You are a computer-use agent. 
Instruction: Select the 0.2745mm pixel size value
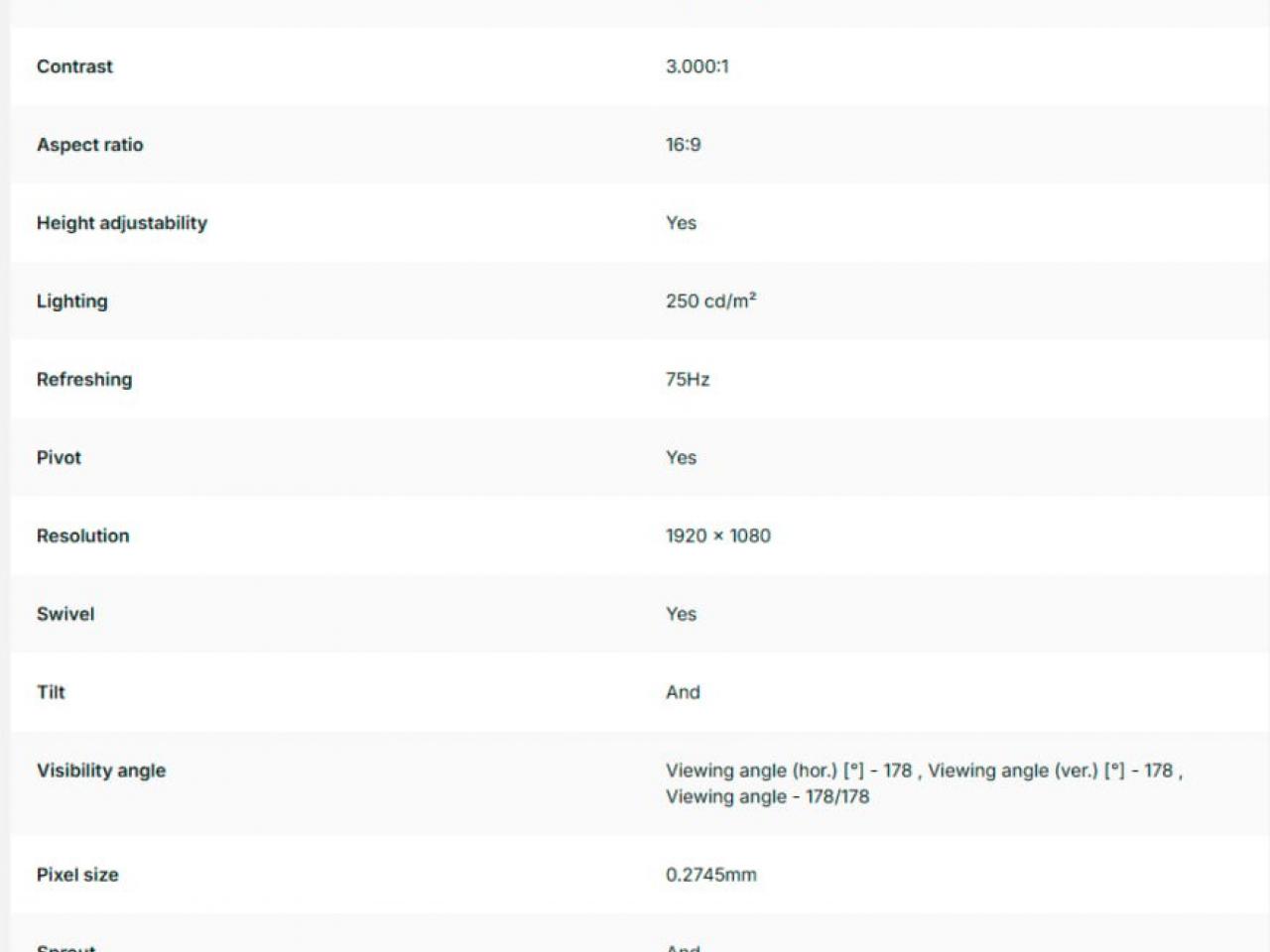[x=710, y=876]
